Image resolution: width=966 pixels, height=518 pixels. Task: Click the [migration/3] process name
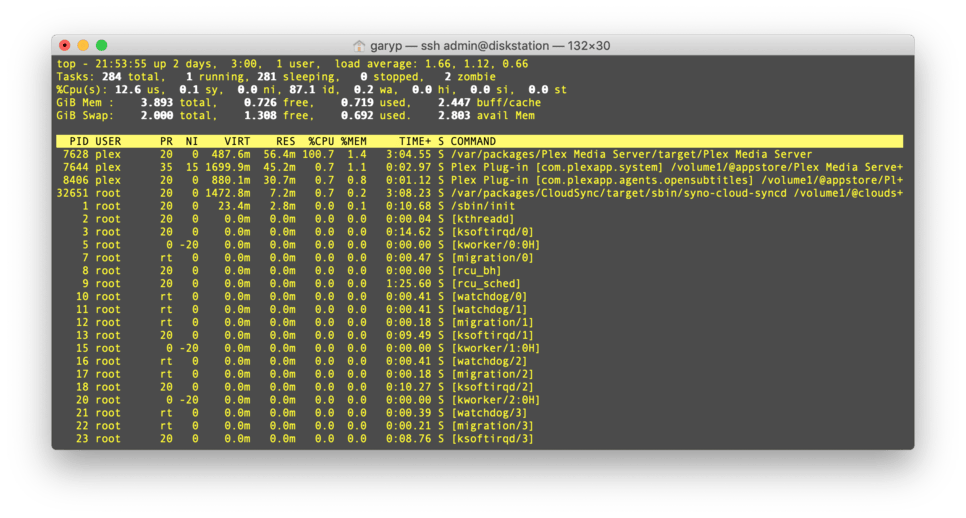492,426
